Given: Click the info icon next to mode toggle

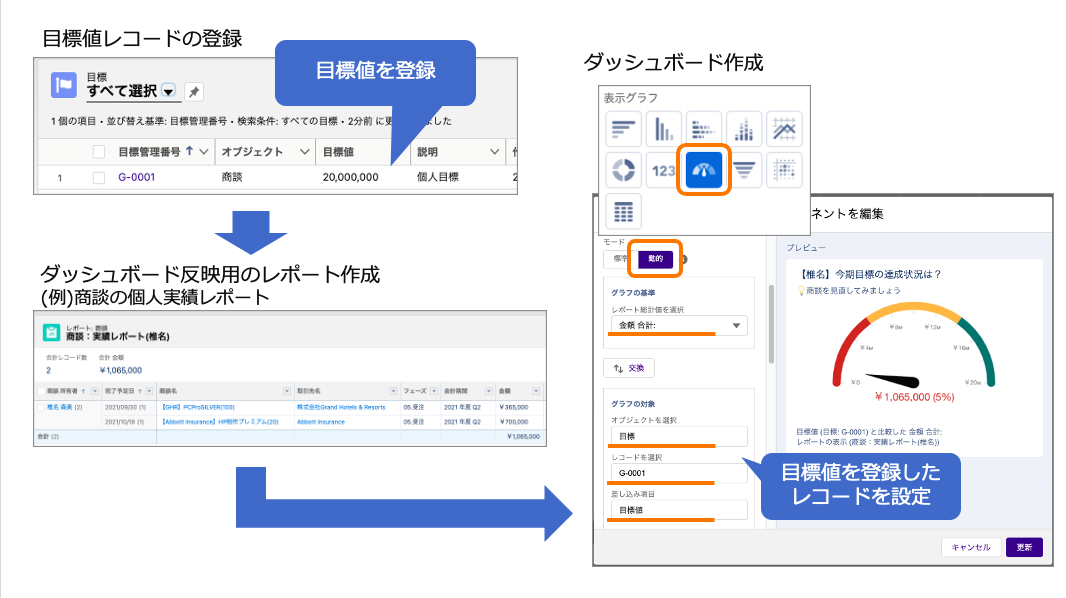Looking at the screenshot, I should (684, 259).
